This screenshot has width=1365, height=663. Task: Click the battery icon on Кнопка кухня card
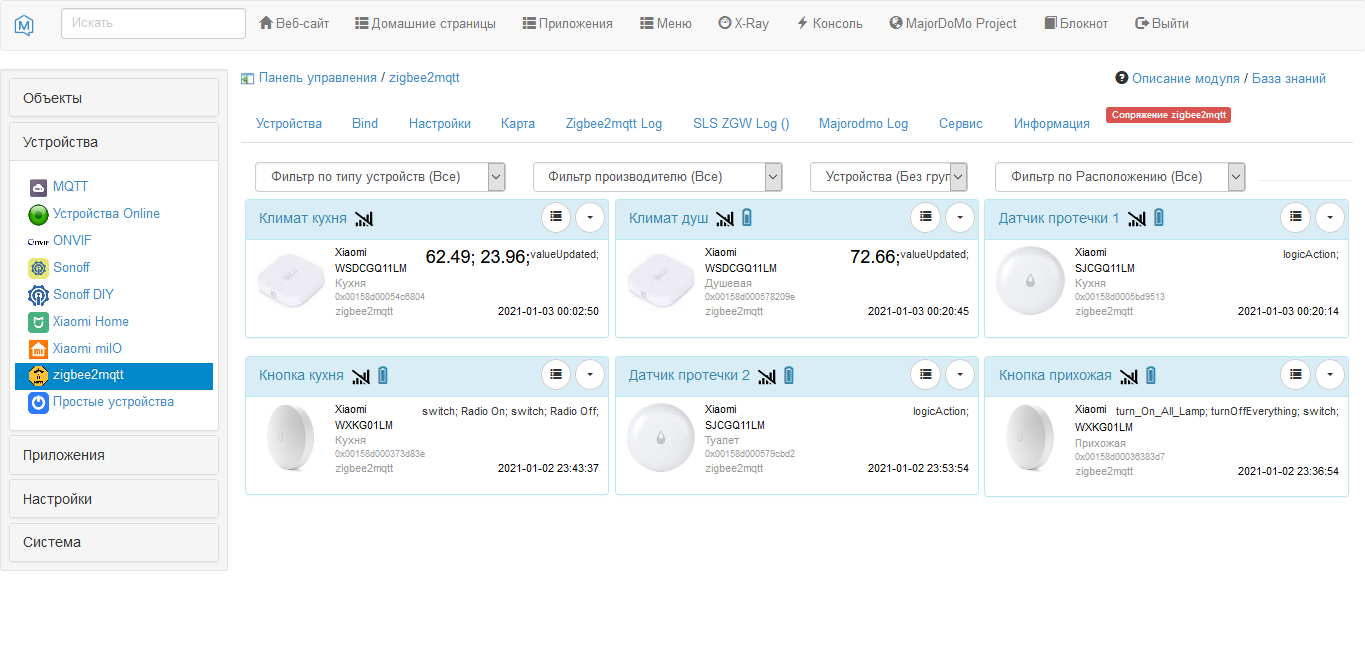point(383,375)
